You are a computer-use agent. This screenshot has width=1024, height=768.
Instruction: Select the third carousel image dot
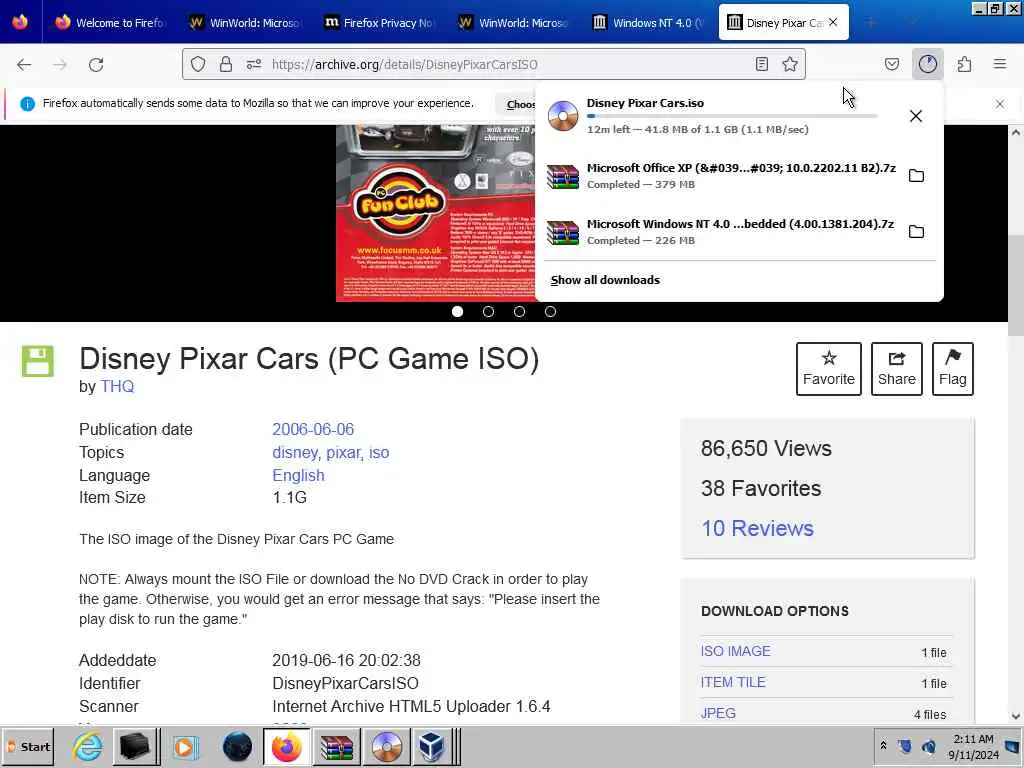pyautogui.click(x=519, y=312)
